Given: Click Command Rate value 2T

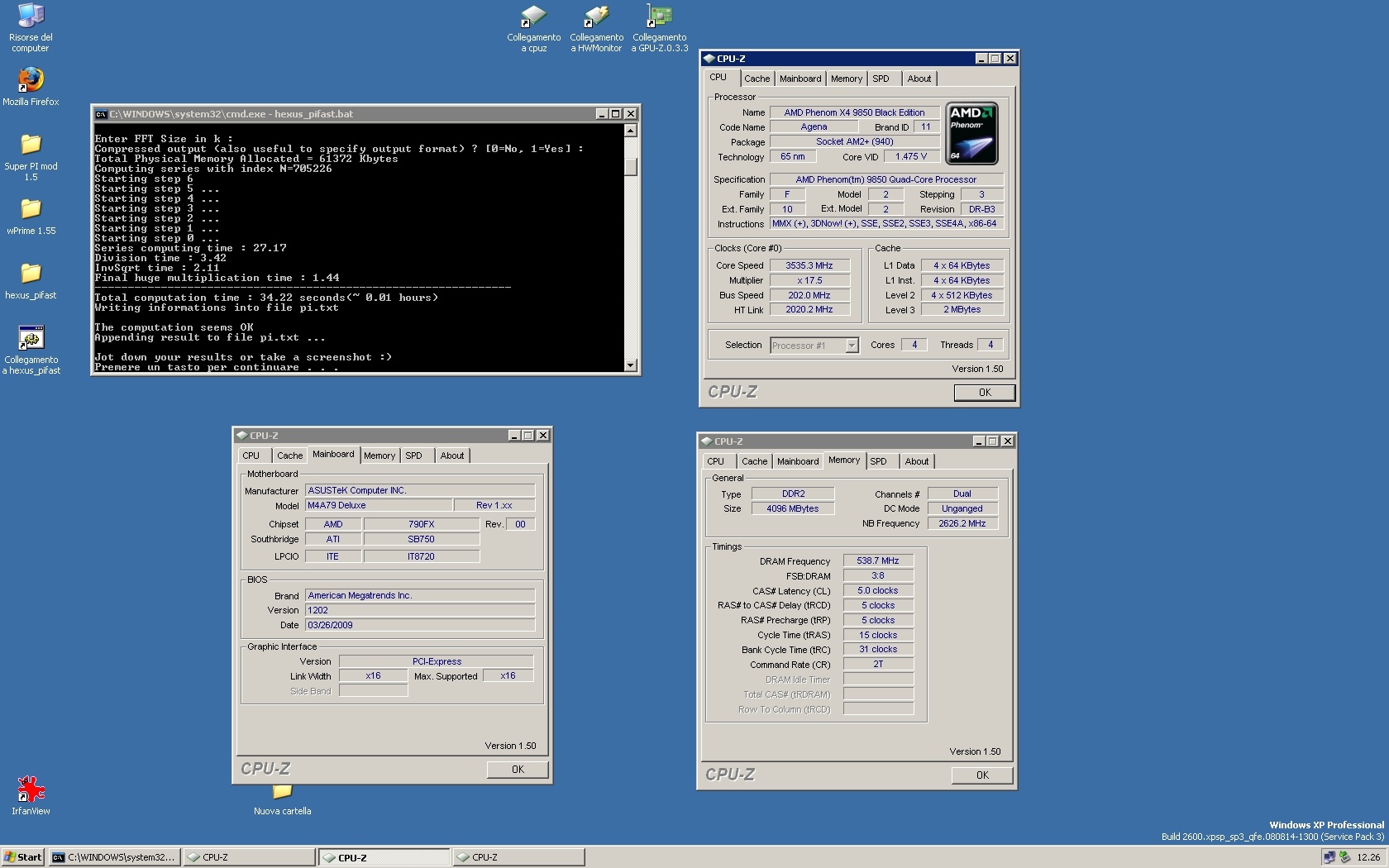Looking at the screenshot, I should tap(878, 664).
